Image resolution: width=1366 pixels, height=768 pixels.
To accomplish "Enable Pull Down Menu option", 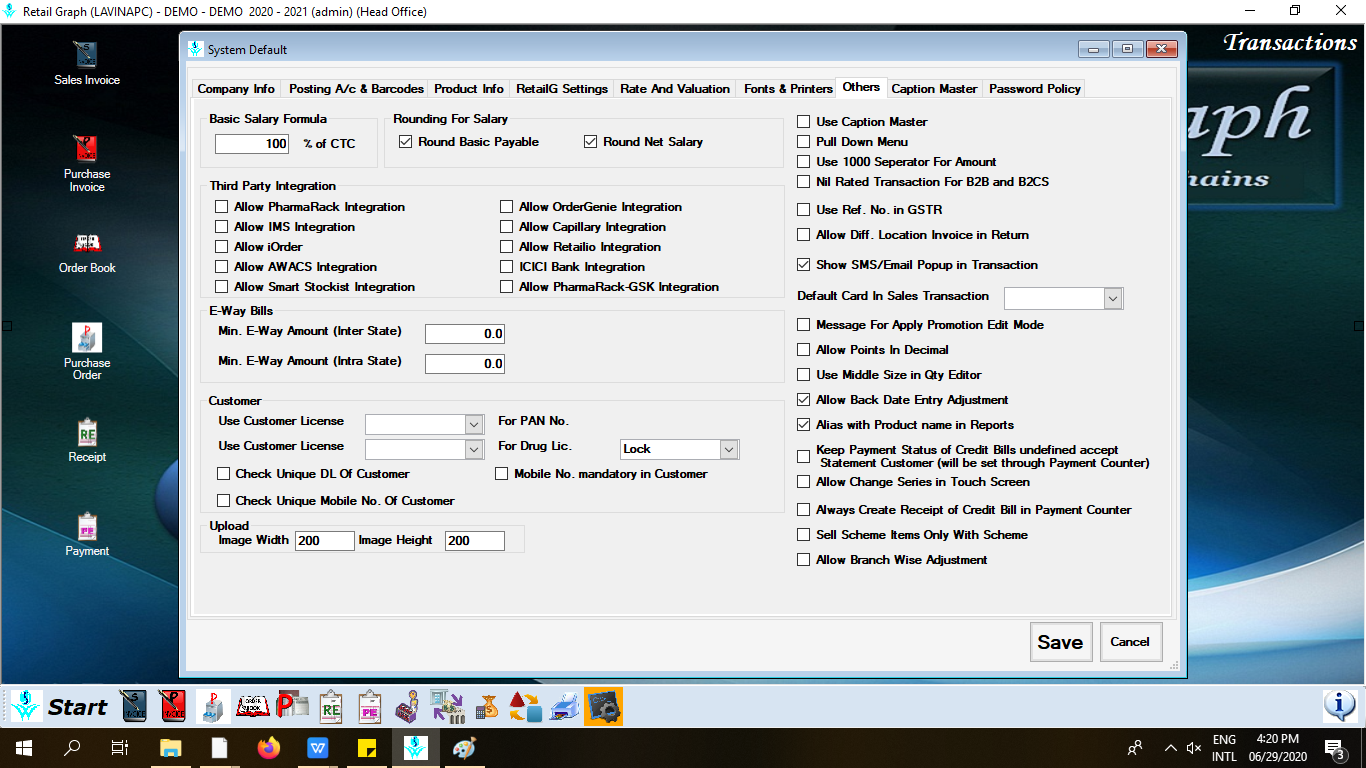I will click(x=803, y=142).
